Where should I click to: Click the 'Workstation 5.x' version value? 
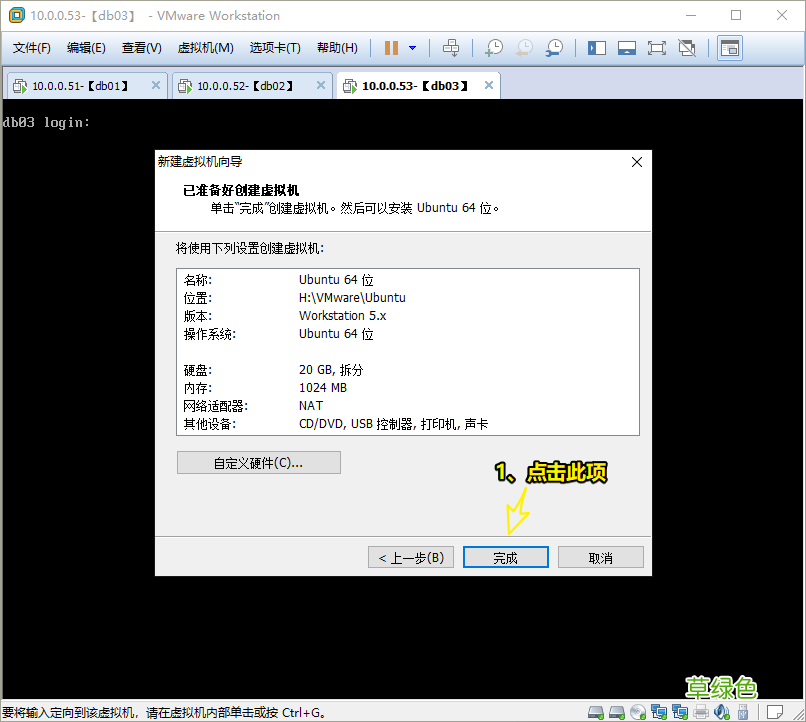pos(342,316)
